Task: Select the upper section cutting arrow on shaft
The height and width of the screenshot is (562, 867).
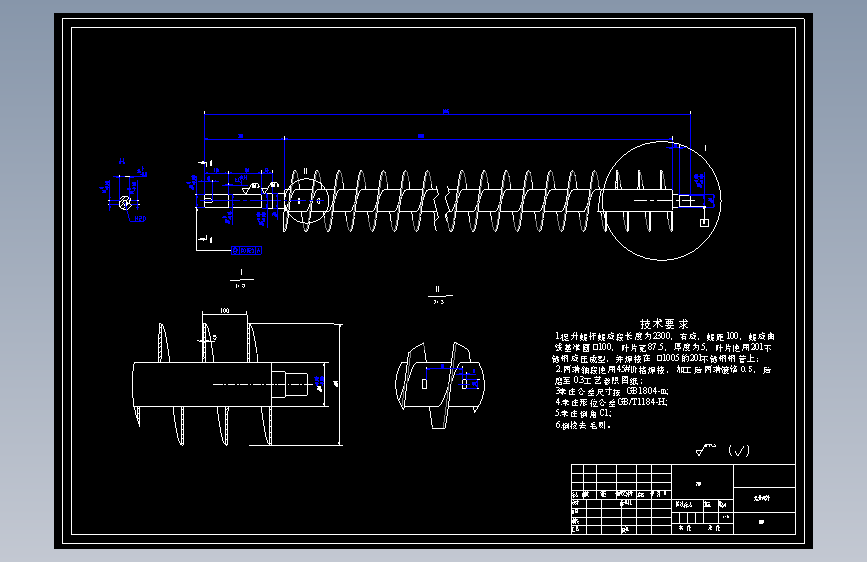Action: tap(205, 163)
